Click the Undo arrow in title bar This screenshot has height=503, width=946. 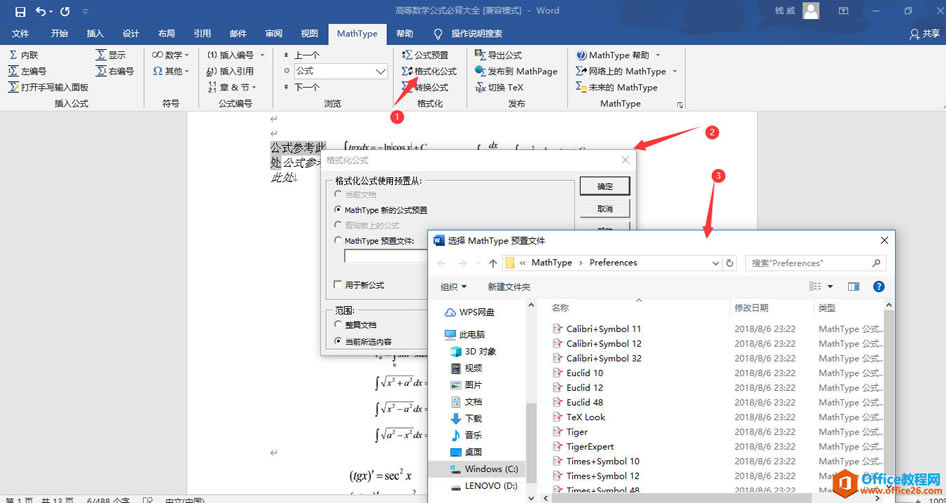click(x=41, y=11)
